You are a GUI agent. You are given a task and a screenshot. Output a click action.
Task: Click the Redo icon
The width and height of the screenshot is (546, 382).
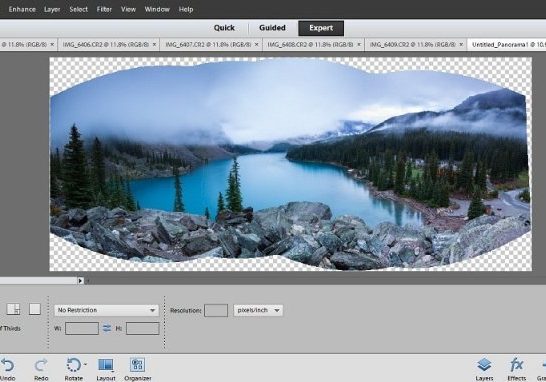41,365
